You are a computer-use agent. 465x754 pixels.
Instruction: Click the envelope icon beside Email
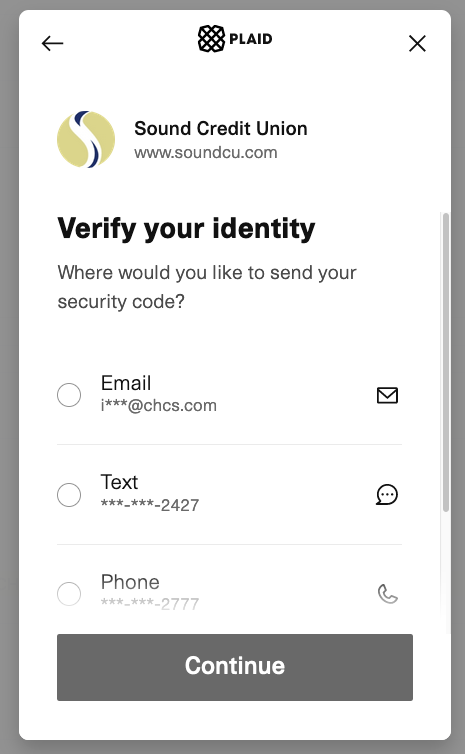pyautogui.click(x=387, y=395)
